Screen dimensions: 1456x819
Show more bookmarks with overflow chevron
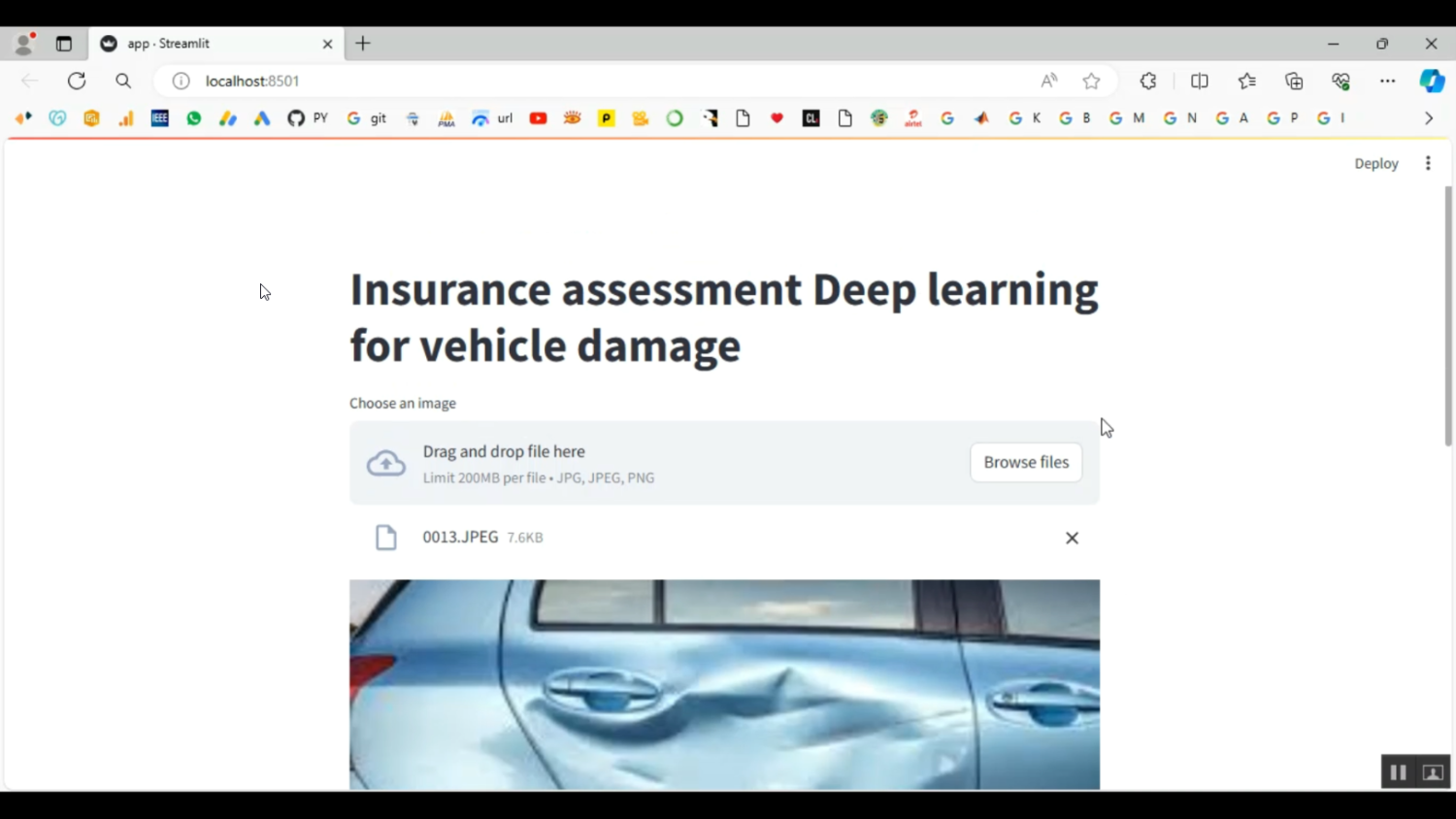1429,118
